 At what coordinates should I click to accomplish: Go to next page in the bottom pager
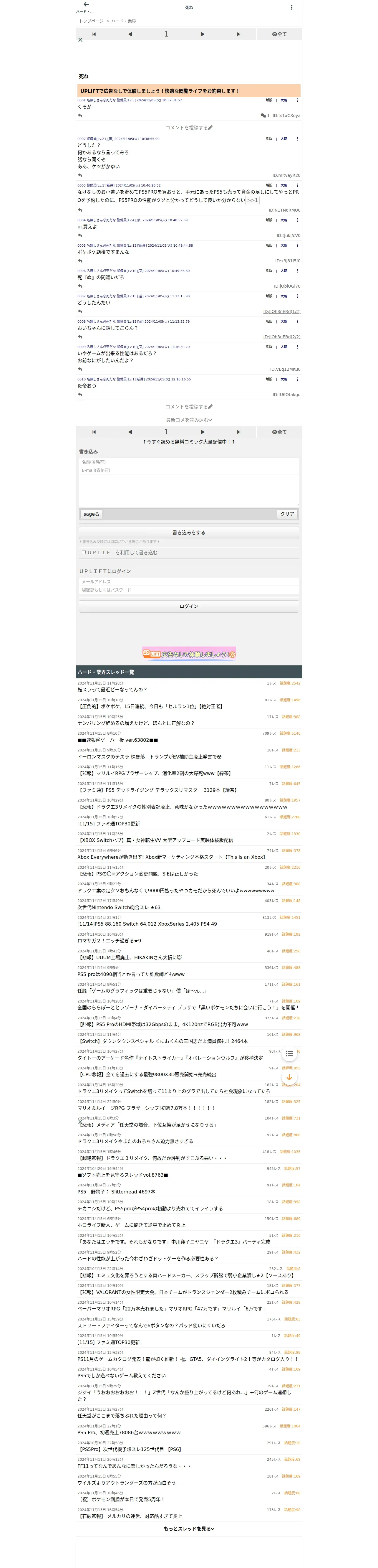(202, 432)
